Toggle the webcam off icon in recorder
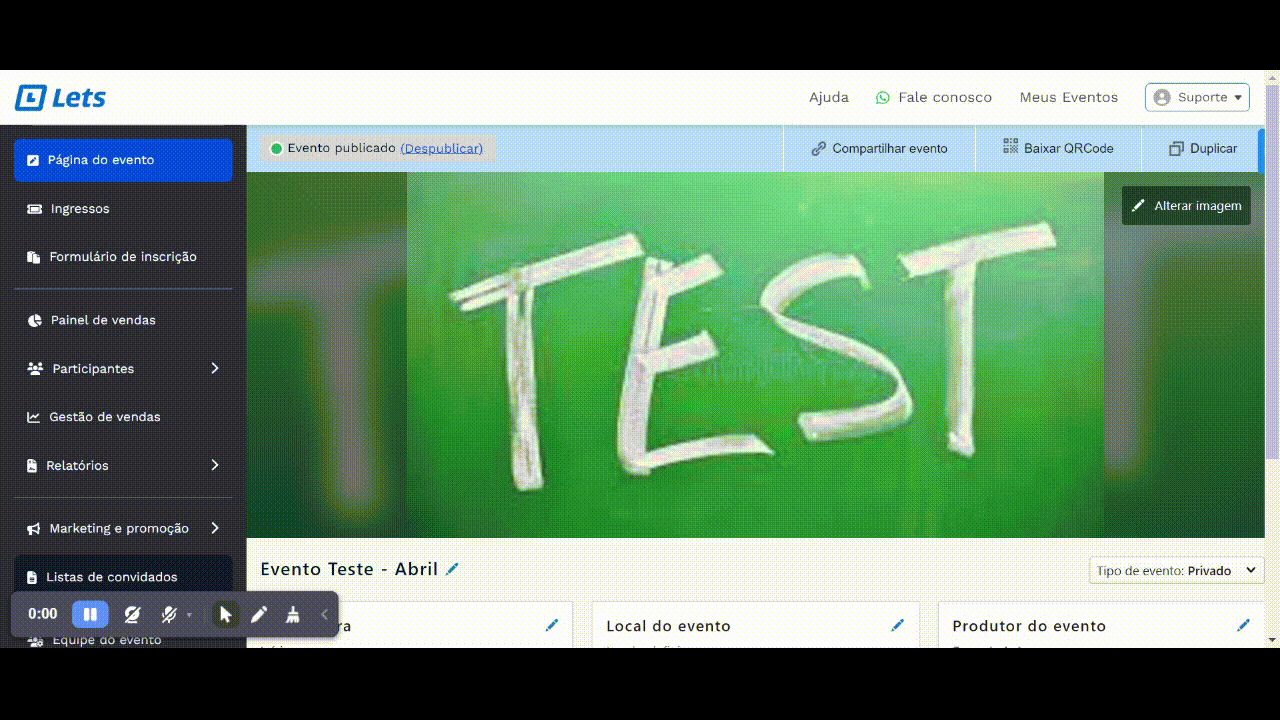Viewport: 1280px width, 720px height. point(132,614)
